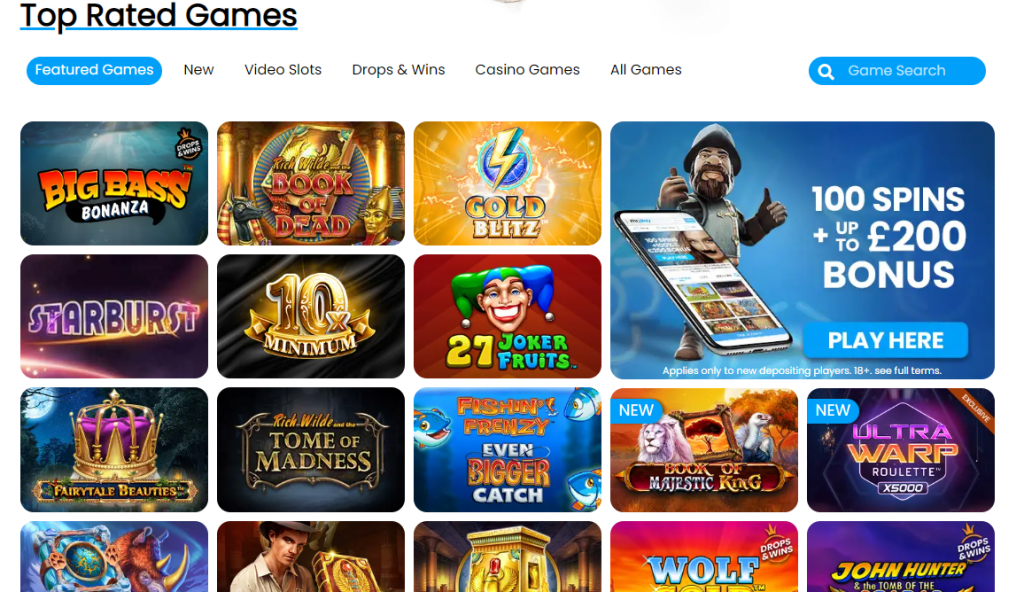Image resolution: width=1024 pixels, height=592 pixels.
Task: Click the magnifier icon in Game Search
Action: pyautogui.click(x=826, y=71)
